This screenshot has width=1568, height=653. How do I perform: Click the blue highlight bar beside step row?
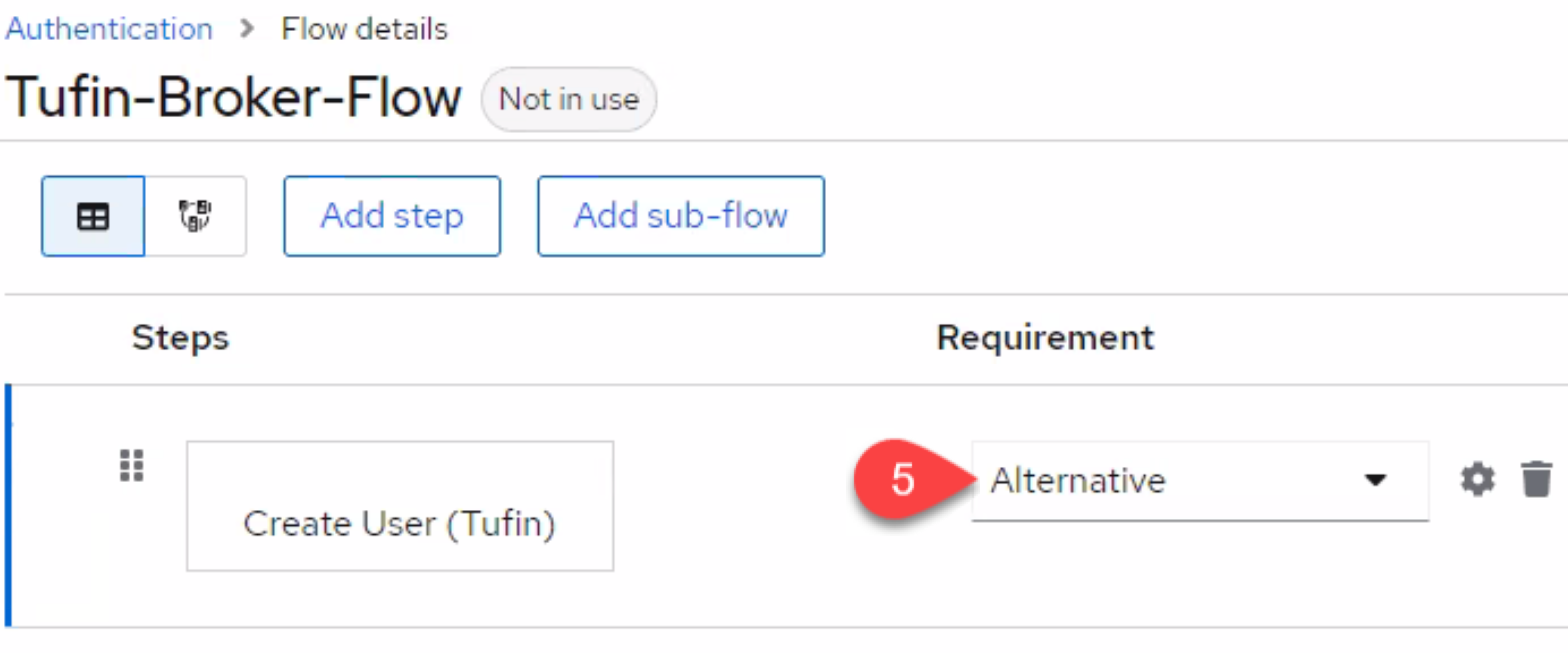(x=8, y=505)
